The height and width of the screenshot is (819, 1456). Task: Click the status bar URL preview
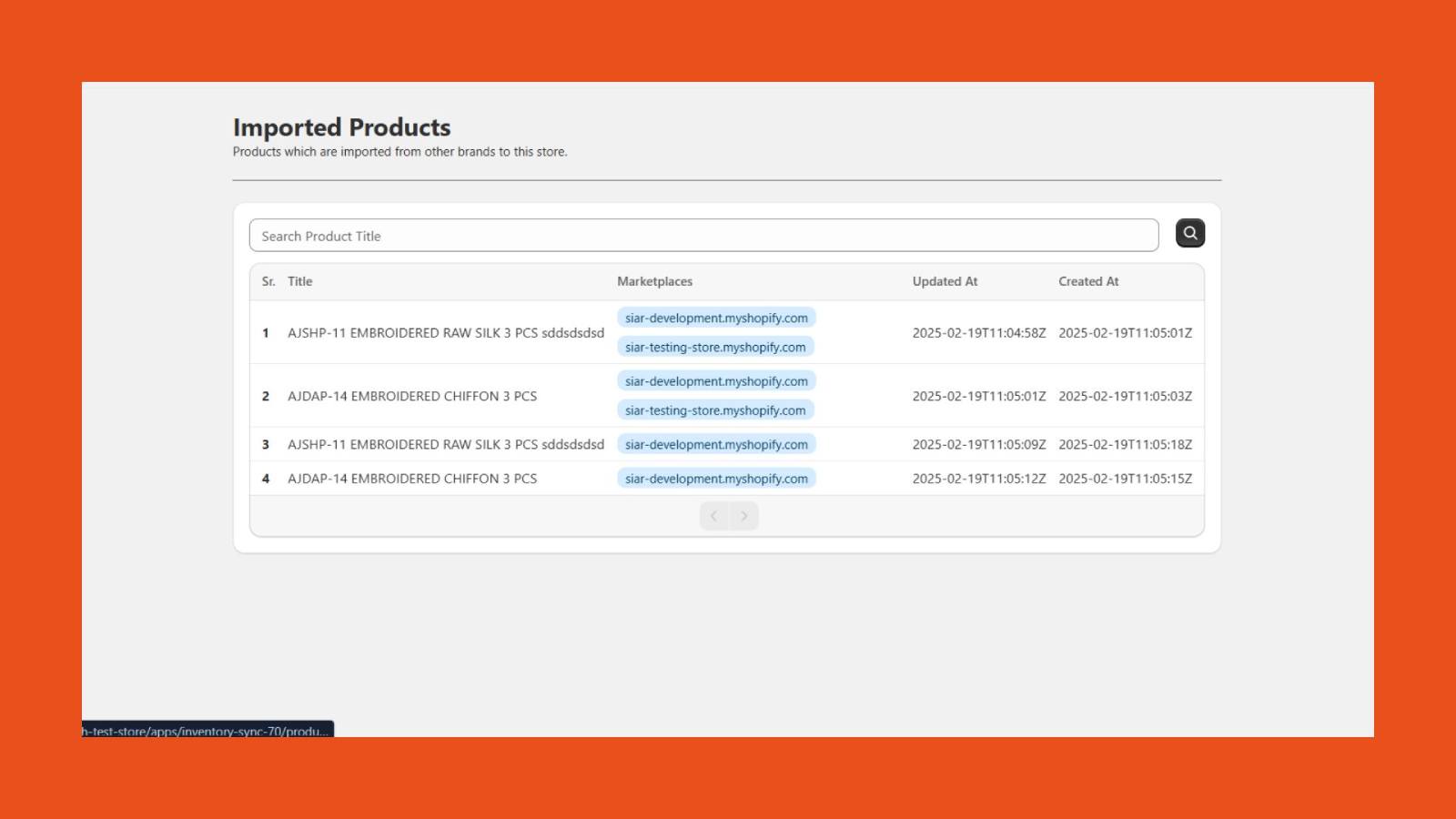[x=207, y=730]
